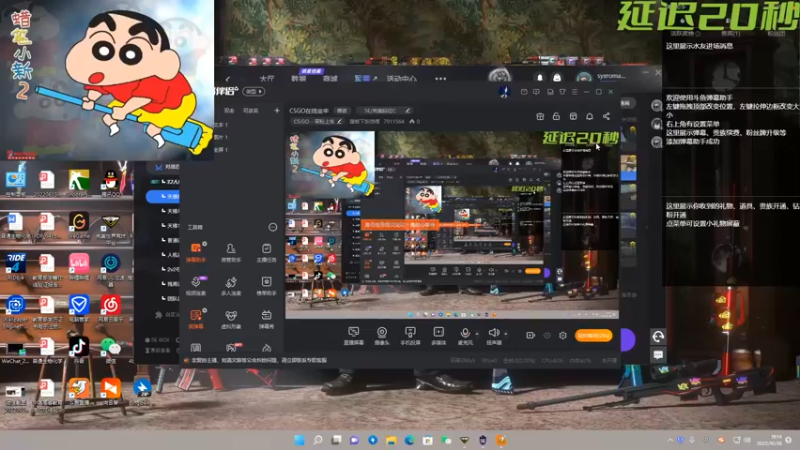Expand the speaker options arrow
Viewport: 800px width, 450px height.
click(506, 334)
